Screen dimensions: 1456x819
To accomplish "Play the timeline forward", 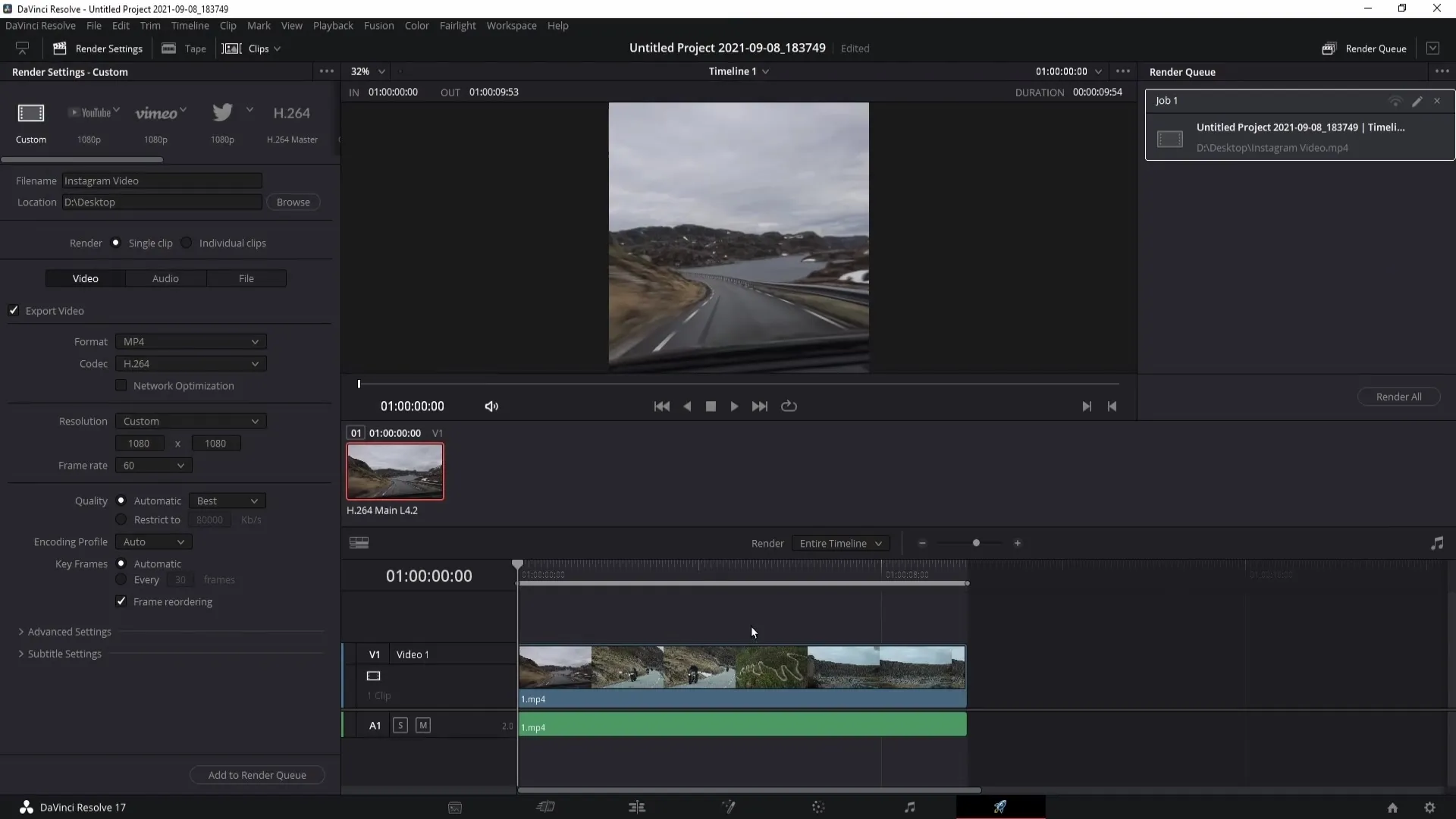I will (x=734, y=406).
